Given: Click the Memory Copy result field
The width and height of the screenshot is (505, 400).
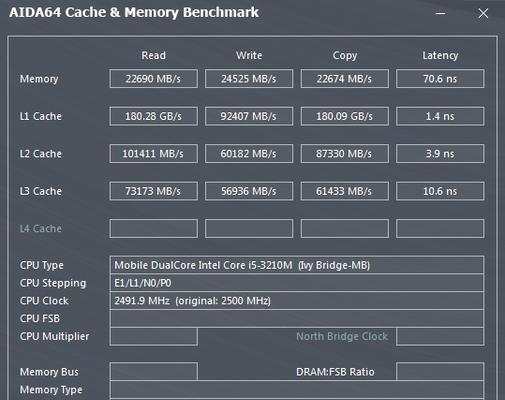Looking at the screenshot, I should (345, 79).
